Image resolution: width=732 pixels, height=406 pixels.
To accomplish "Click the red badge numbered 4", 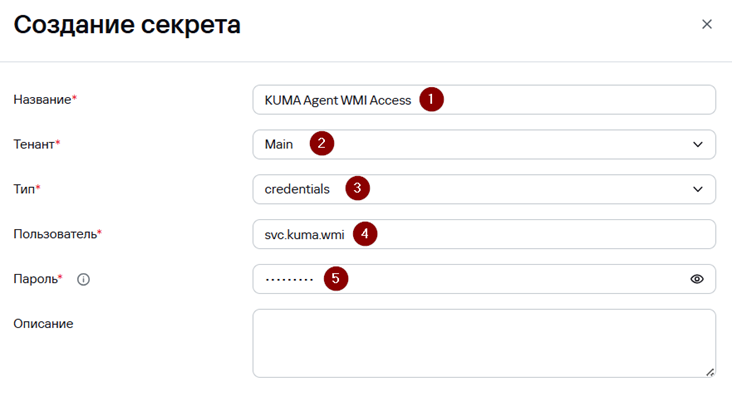I will (365, 233).
